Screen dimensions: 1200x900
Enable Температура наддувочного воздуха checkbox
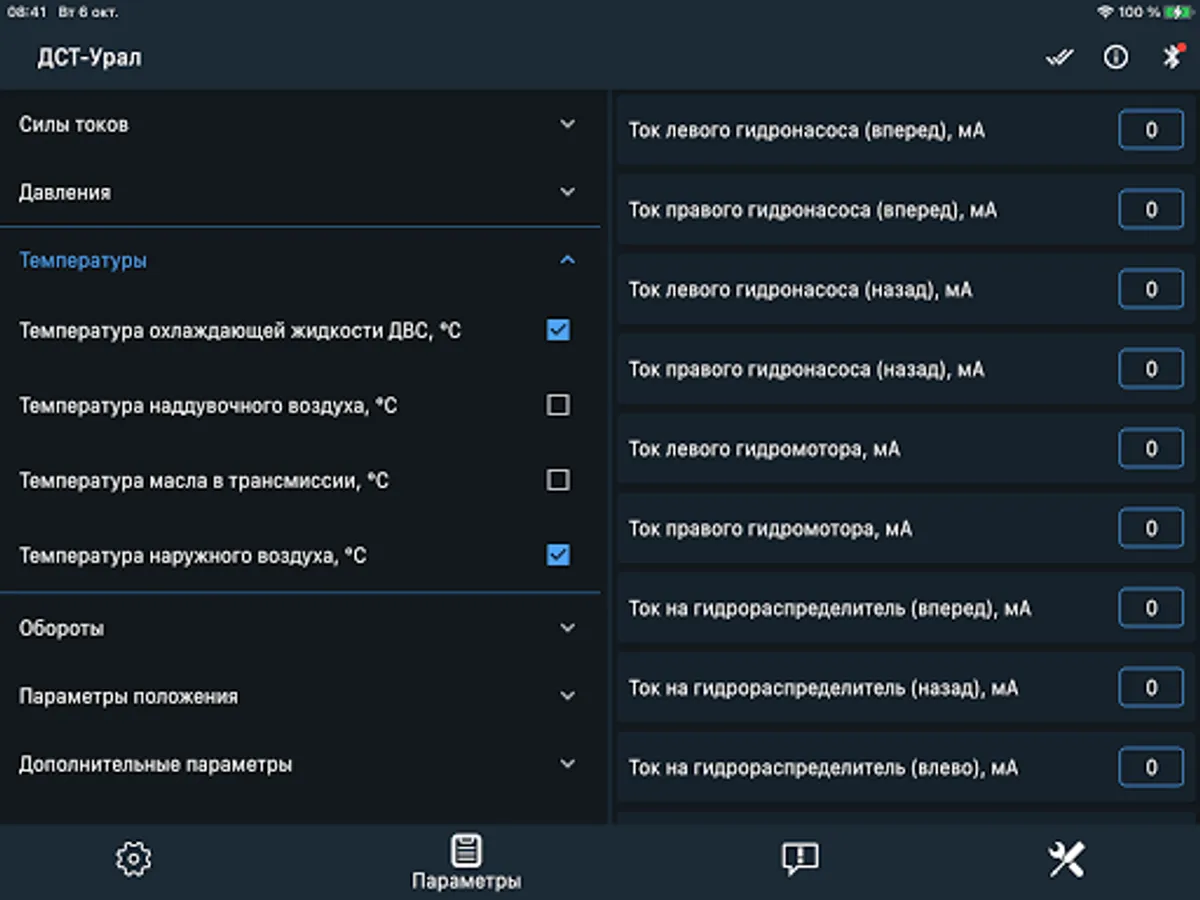(x=558, y=405)
